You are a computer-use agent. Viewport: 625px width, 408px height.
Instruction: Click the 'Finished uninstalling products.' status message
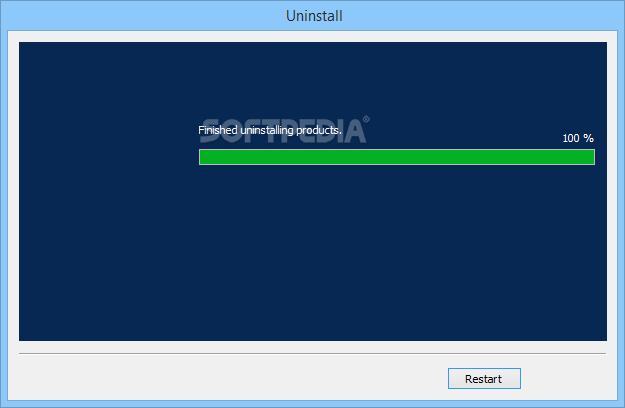coord(270,130)
